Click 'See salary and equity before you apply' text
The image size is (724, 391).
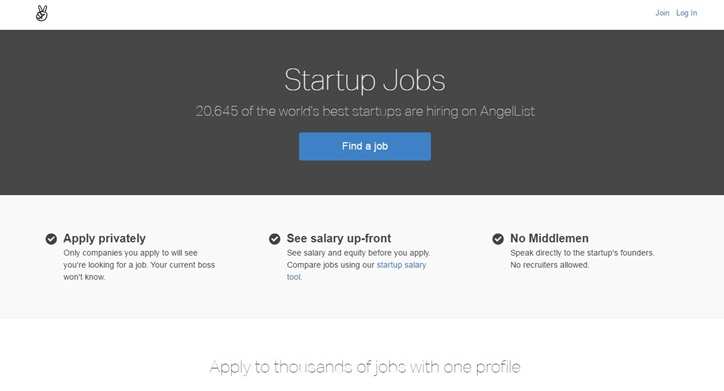click(x=358, y=253)
